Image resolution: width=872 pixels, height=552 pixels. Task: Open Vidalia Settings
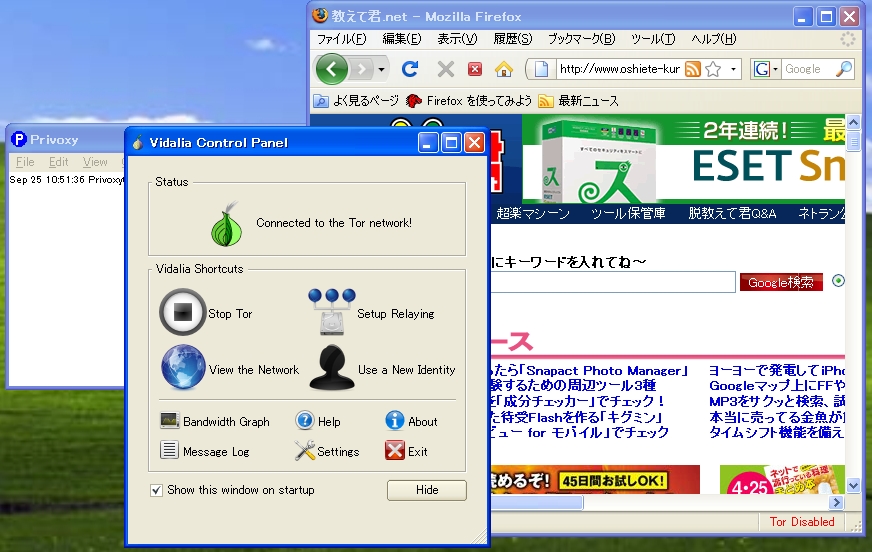(x=327, y=451)
